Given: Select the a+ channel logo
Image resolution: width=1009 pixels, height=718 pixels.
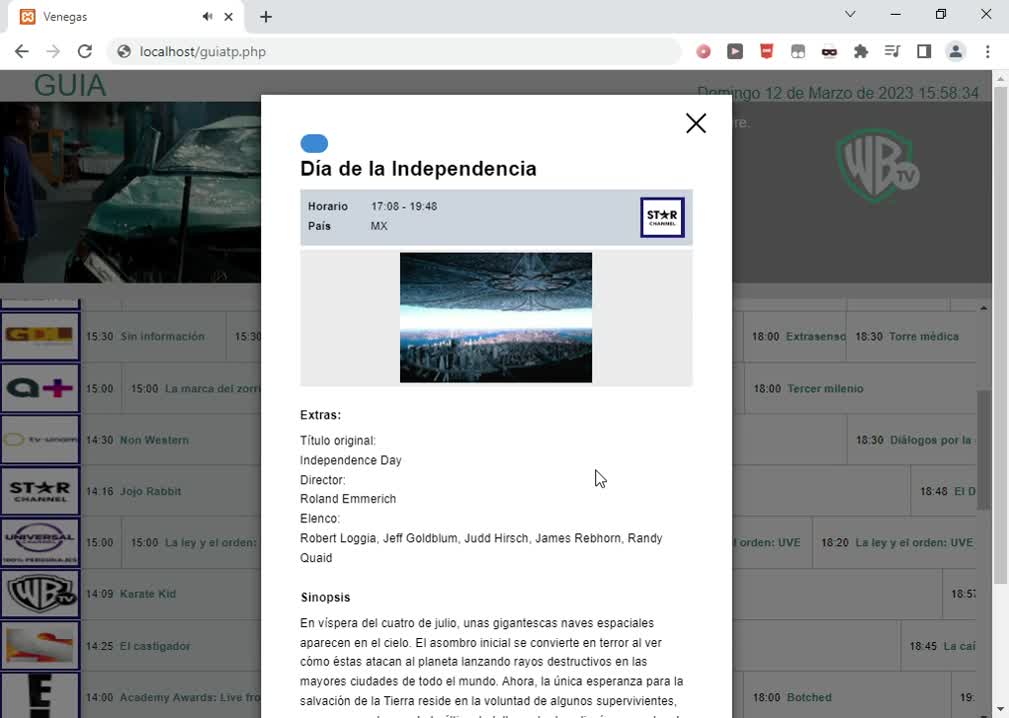Looking at the screenshot, I should 40,388.
